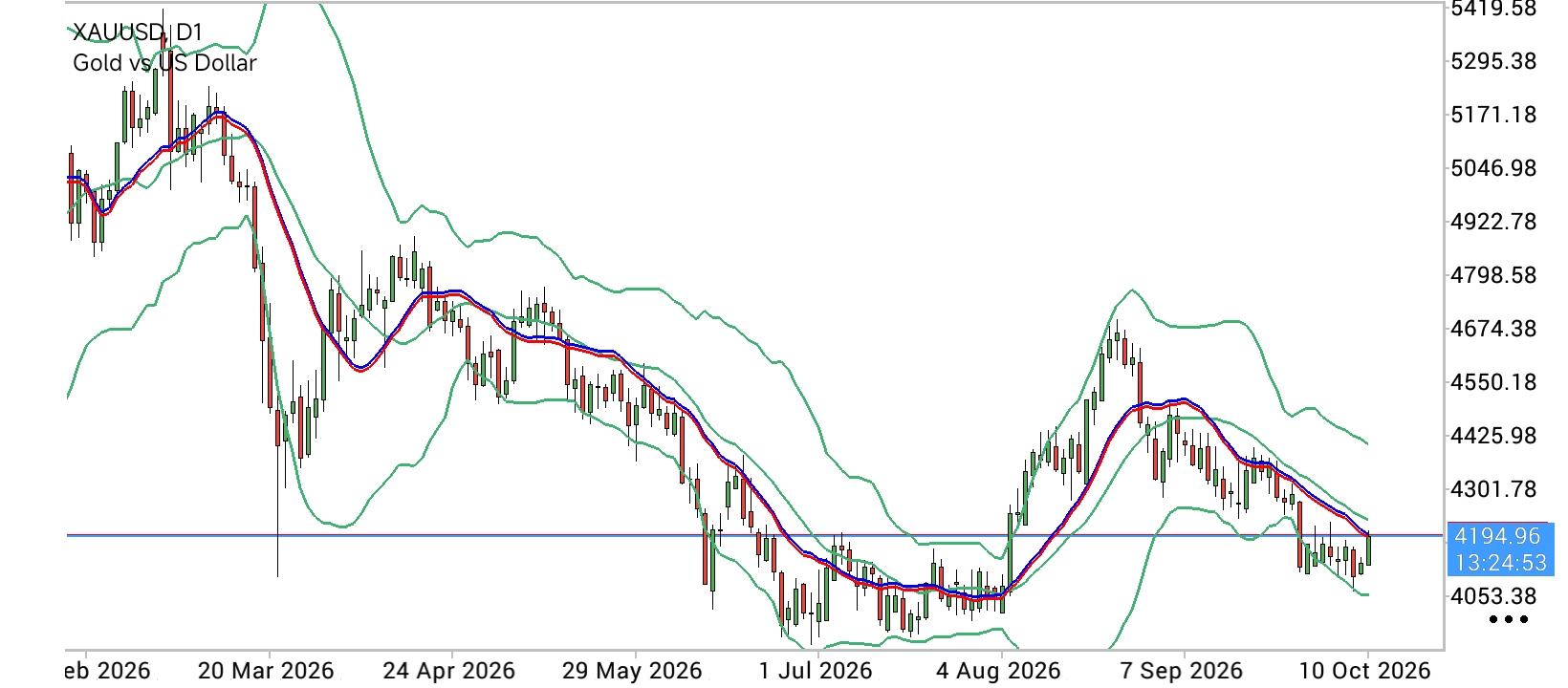Click the current price label 4194.96
Screen dimensions: 1568x688
click(1496, 536)
